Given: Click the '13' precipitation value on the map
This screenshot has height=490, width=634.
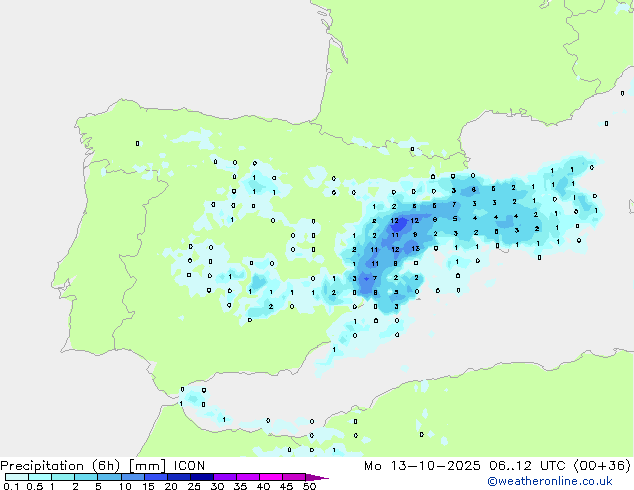Looking at the screenshot, I should (416, 249).
